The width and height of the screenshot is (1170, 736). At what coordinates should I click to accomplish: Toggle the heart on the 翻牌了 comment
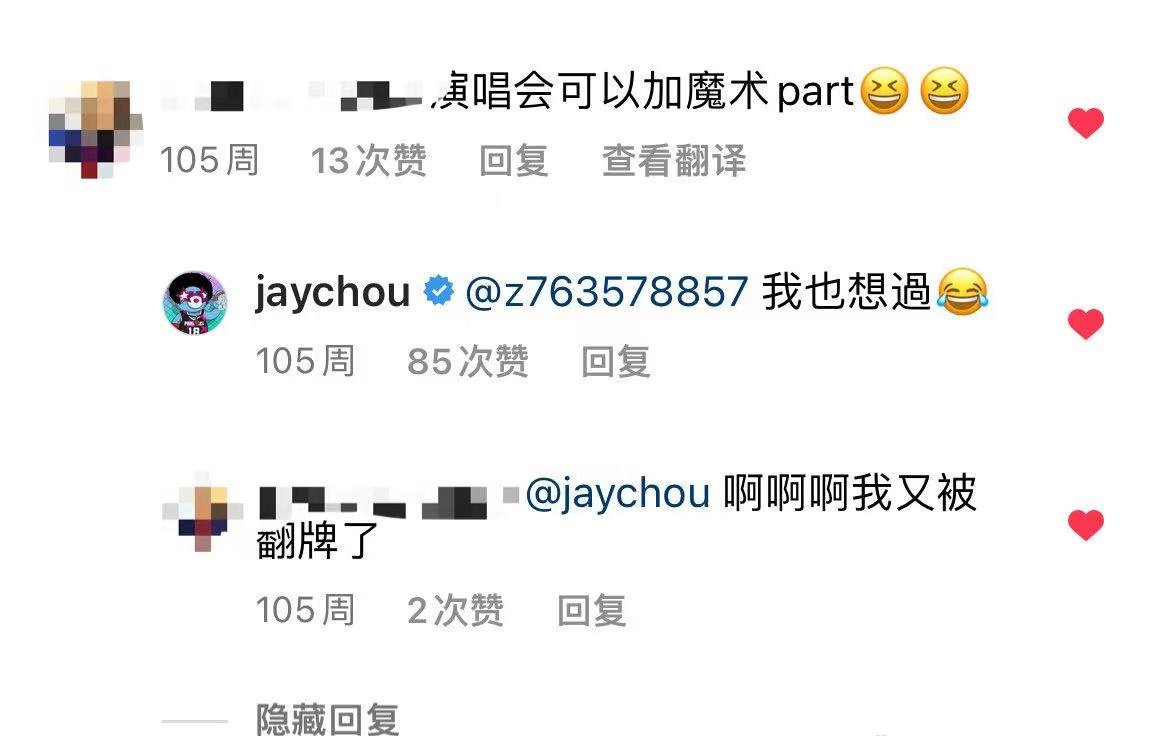coord(1086,524)
